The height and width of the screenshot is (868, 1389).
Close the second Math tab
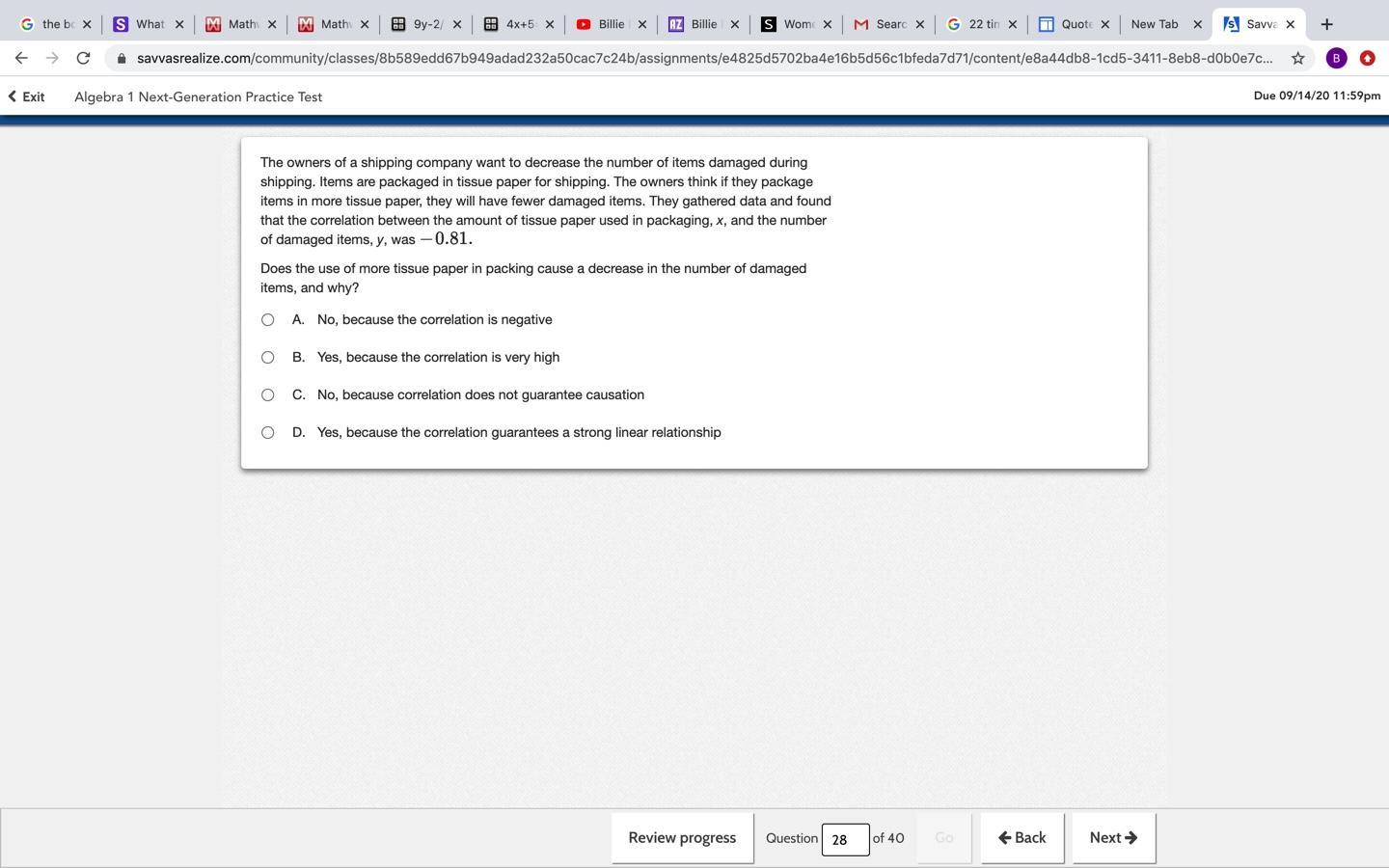pos(364,24)
